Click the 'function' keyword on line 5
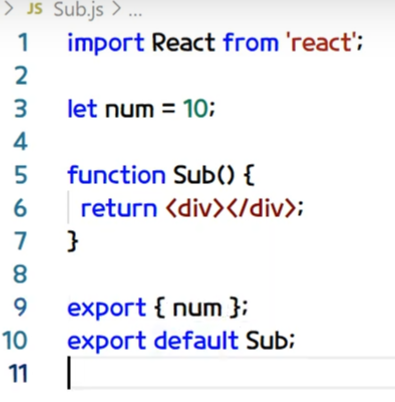 point(116,174)
